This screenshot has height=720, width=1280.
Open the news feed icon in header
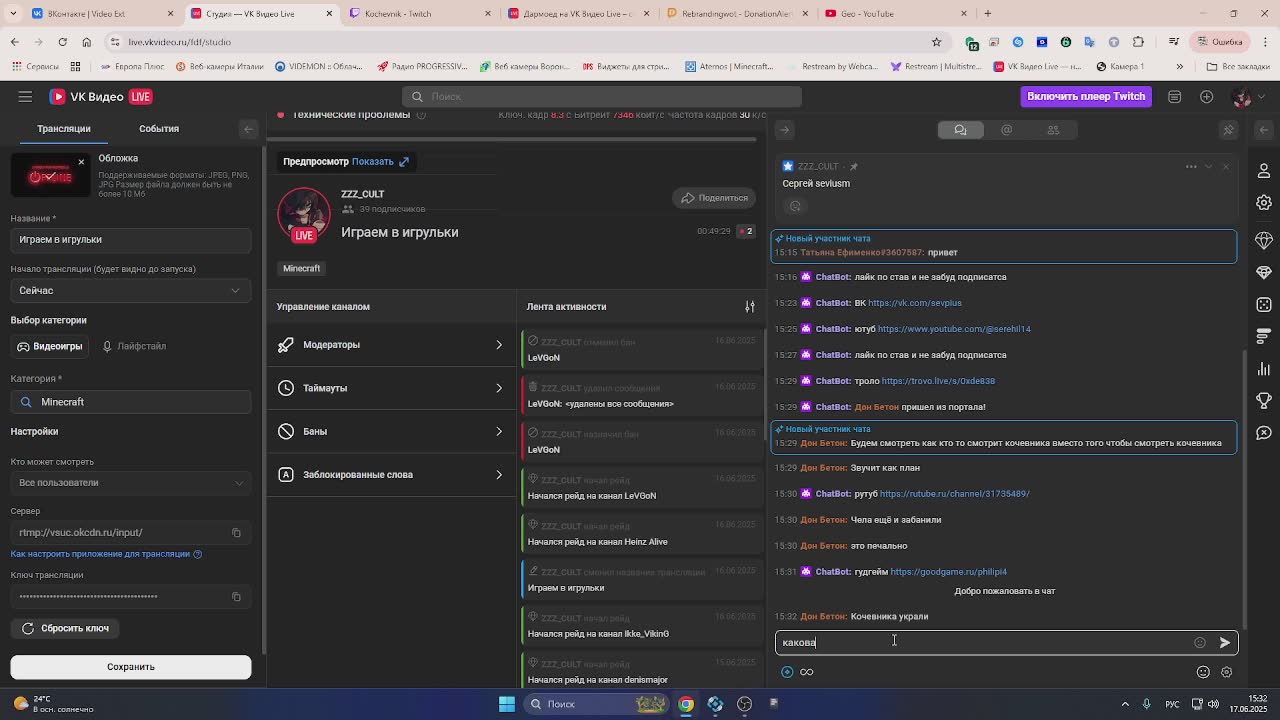point(1175,96)
